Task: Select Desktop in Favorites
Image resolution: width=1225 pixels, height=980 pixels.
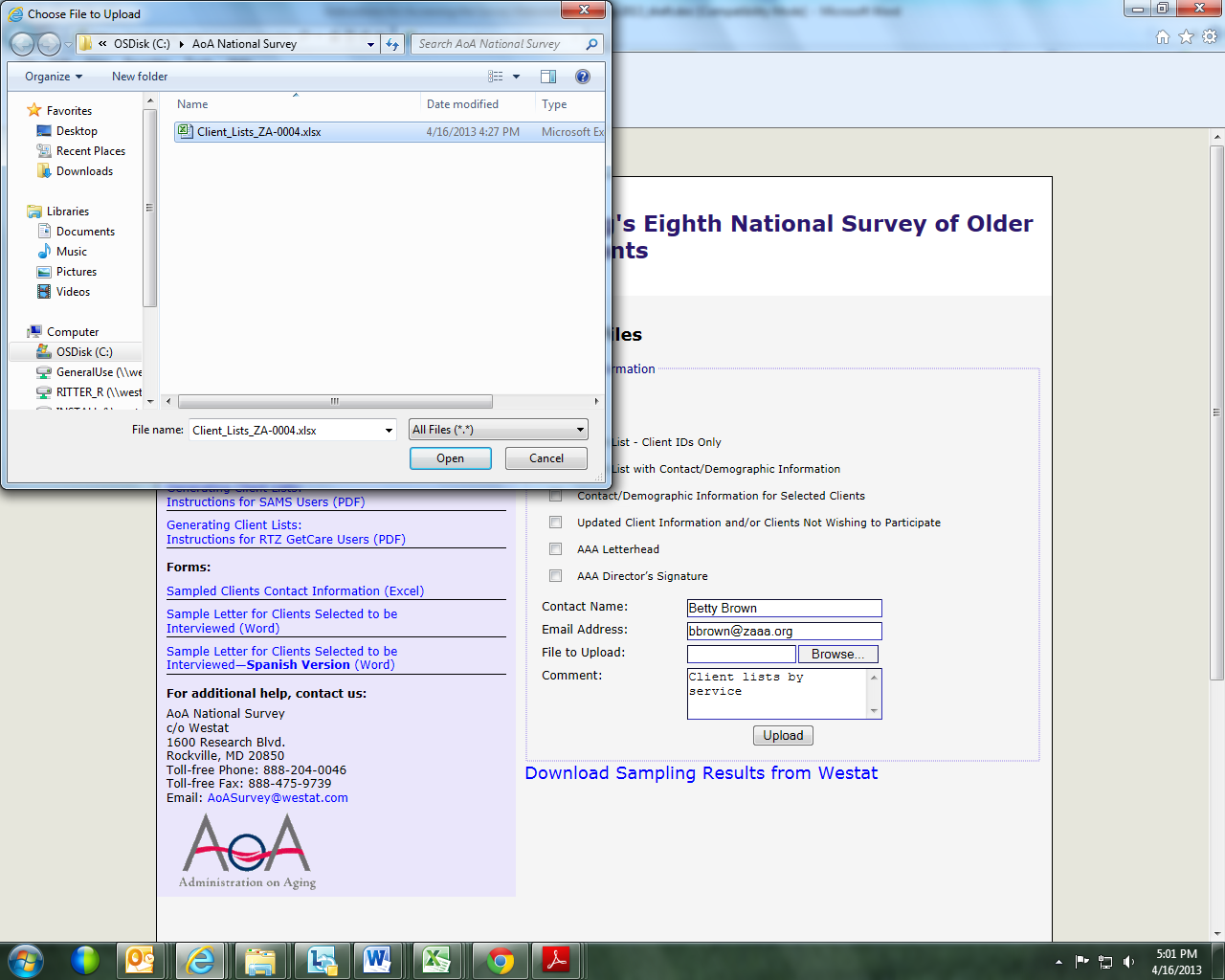Action: tap(77, 131)
